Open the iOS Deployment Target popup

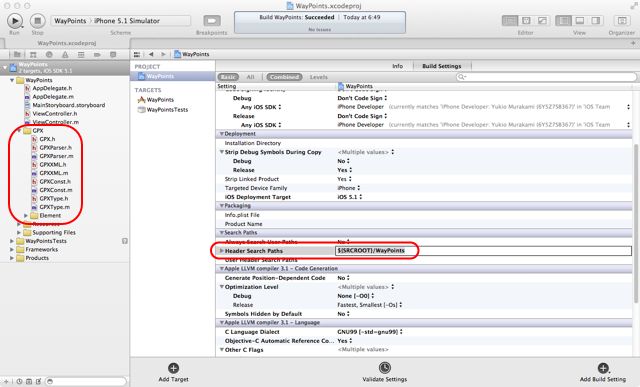click(350, 197)
